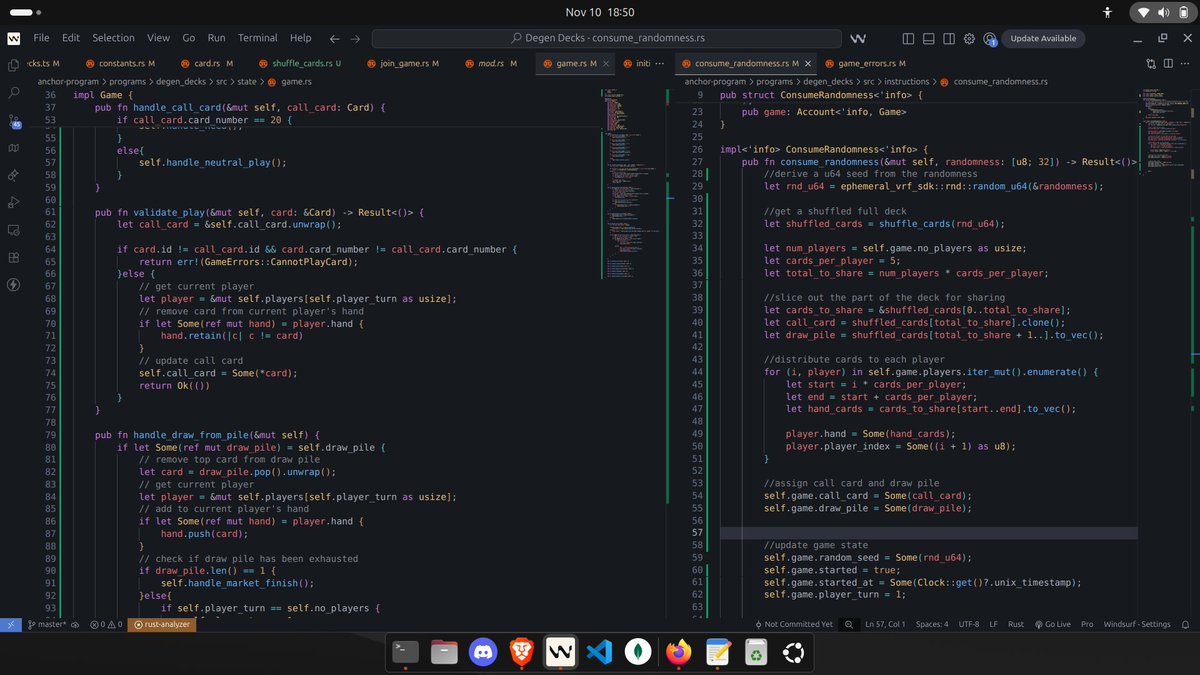The image size is (1200, 675).
Task: Launch Brave browser from the dock
Action: [521, 654]
